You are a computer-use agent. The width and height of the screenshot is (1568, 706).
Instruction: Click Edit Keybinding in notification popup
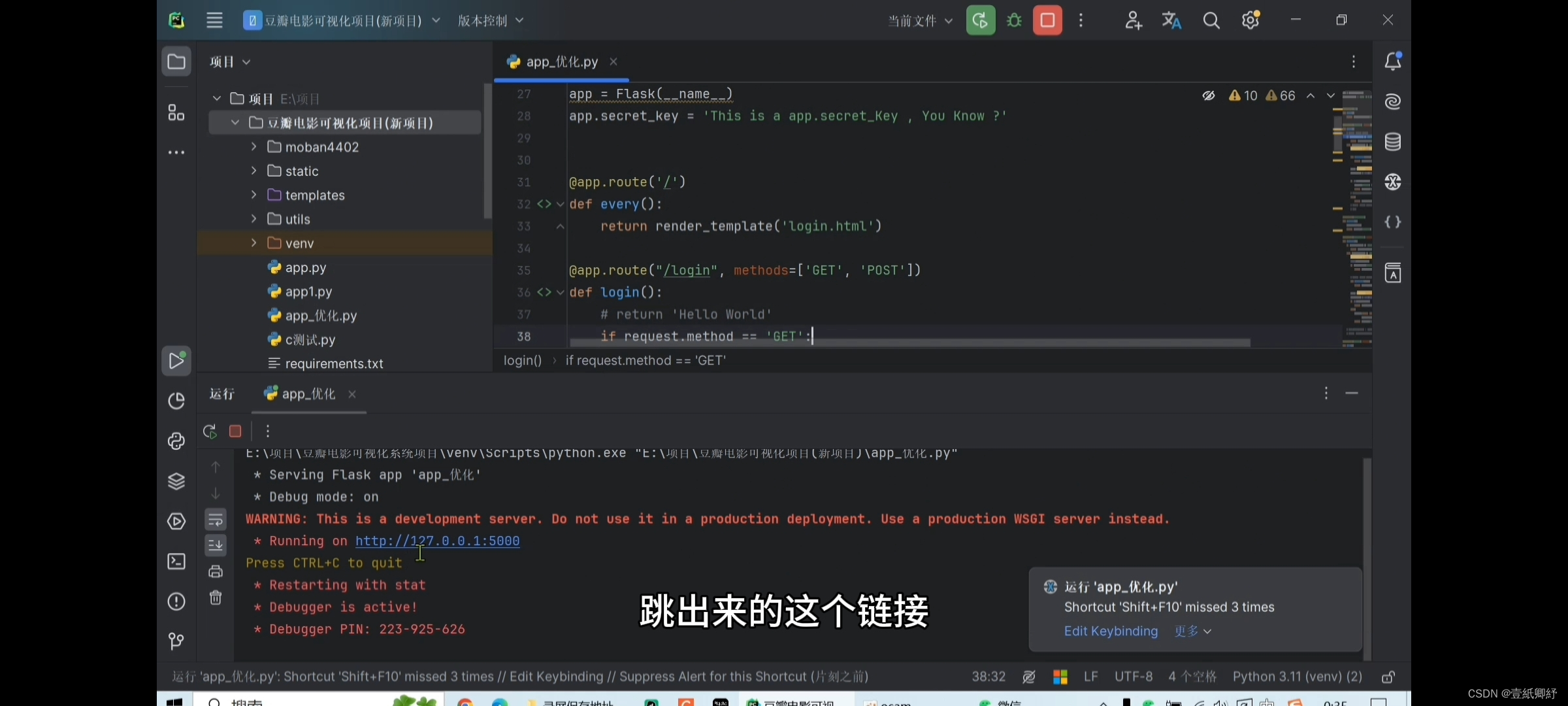(x=1110, y=630)
